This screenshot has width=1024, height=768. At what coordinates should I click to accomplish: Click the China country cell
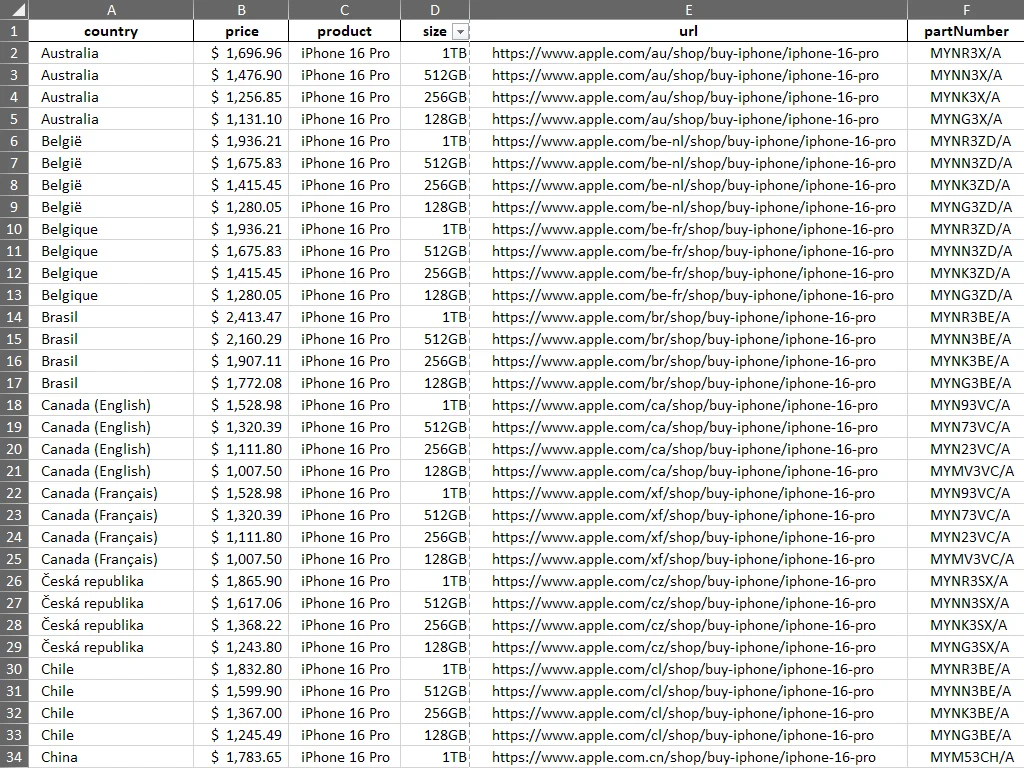point(111,757)
